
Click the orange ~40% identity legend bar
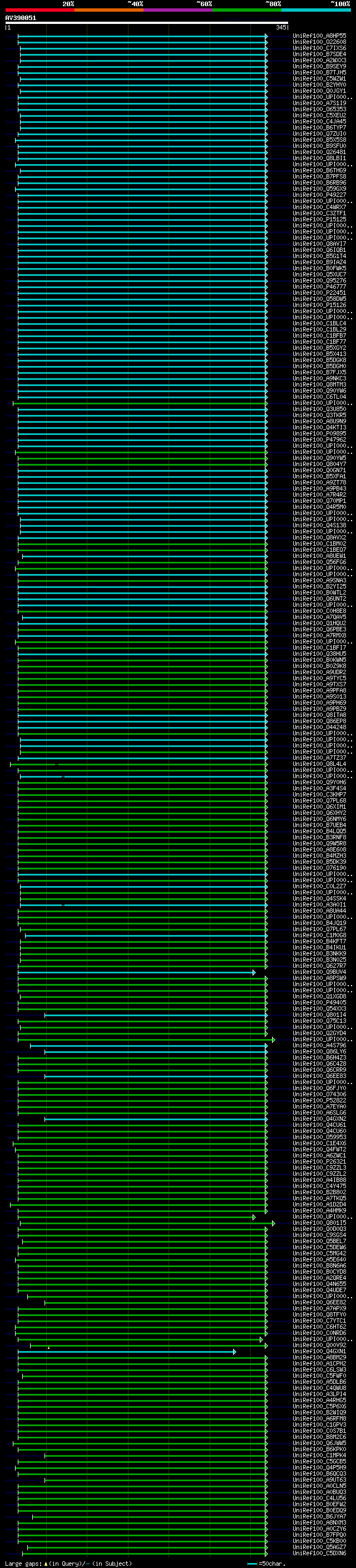click(108, 10)
